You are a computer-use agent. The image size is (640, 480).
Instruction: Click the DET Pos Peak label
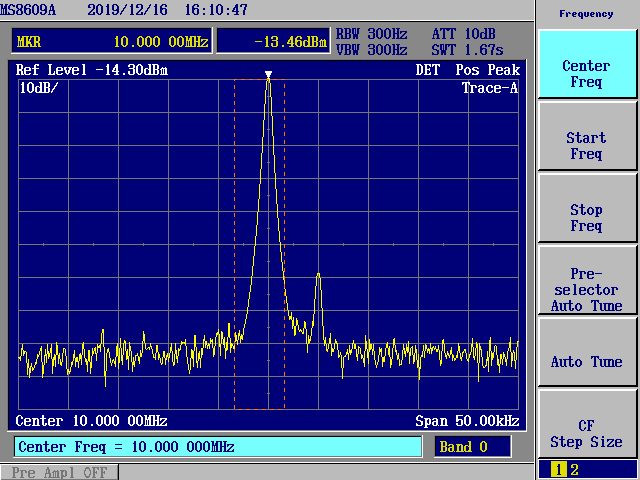tap(468, 70)
